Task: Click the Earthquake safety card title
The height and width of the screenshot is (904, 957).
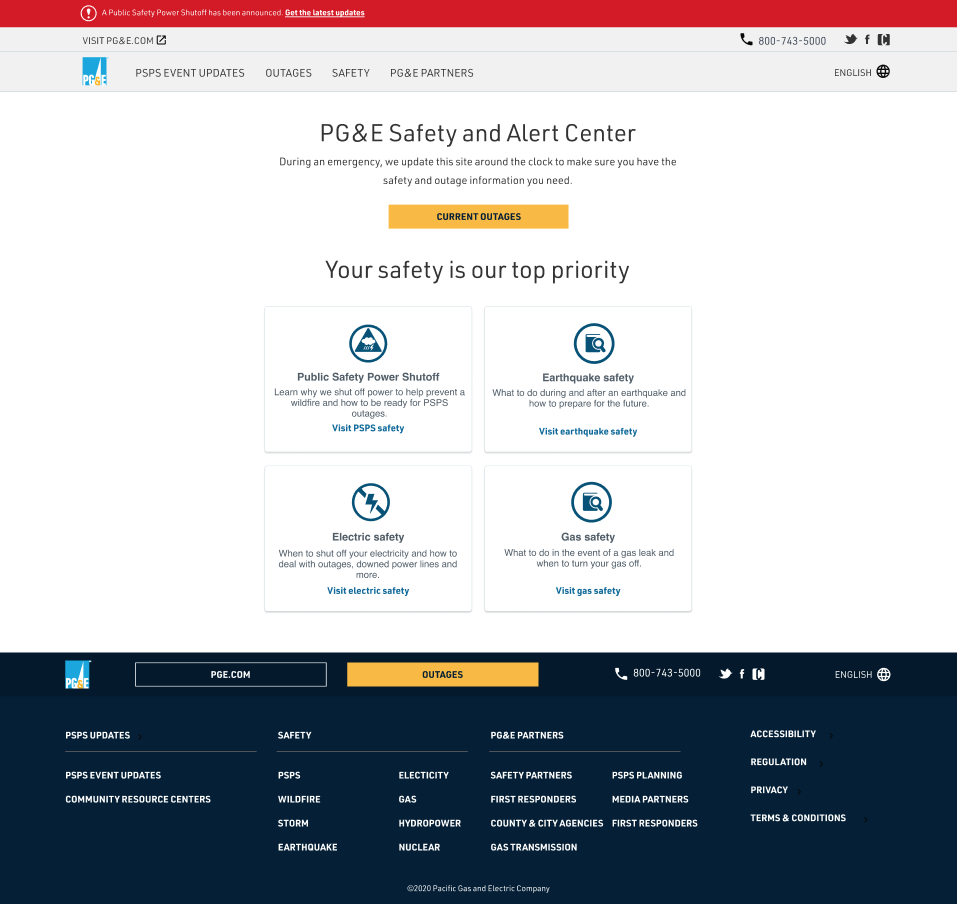Action: tap(588, 378)
